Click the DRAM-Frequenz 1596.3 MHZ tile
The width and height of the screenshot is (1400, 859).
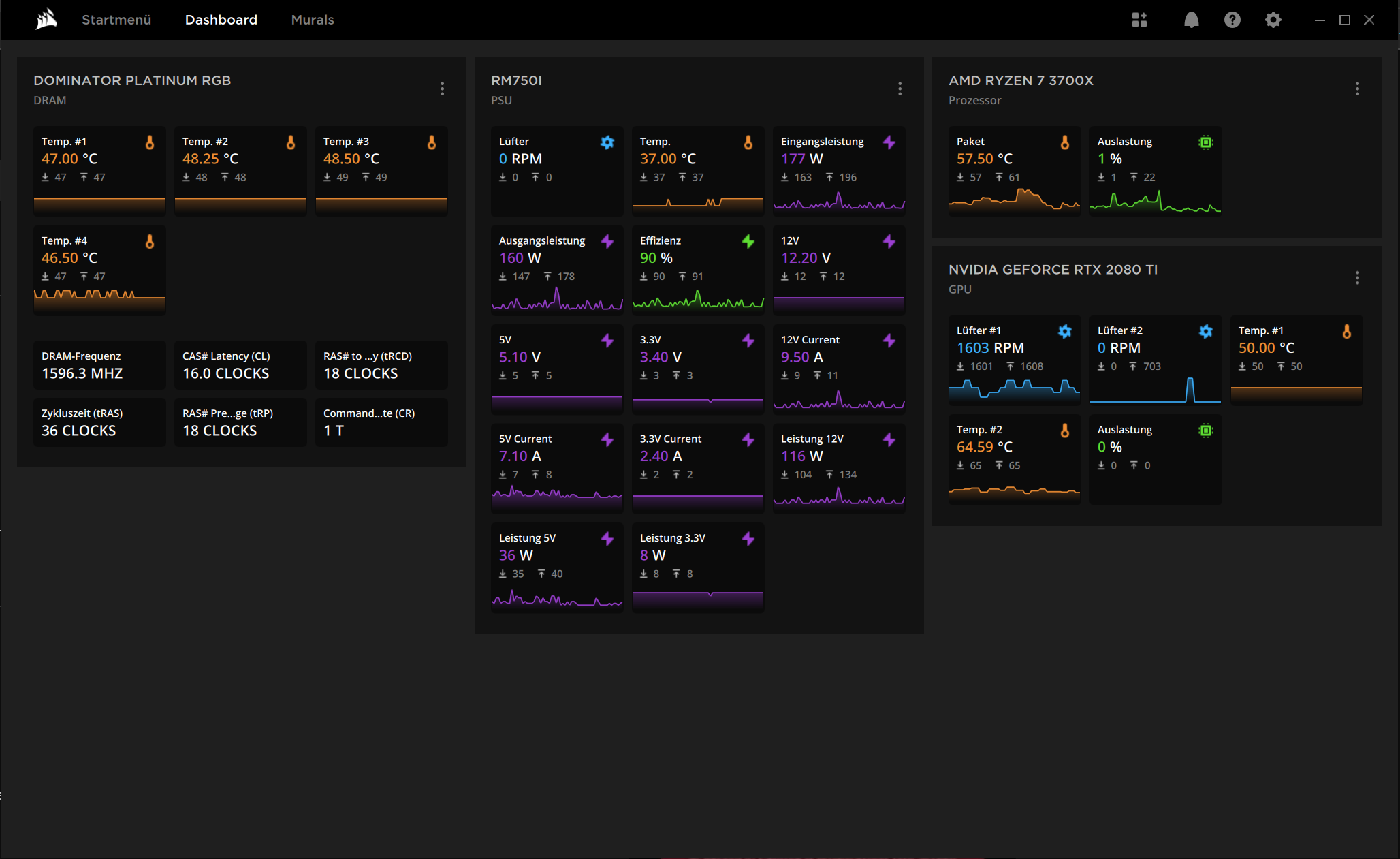pyautogui.click(x=99, y=365)
